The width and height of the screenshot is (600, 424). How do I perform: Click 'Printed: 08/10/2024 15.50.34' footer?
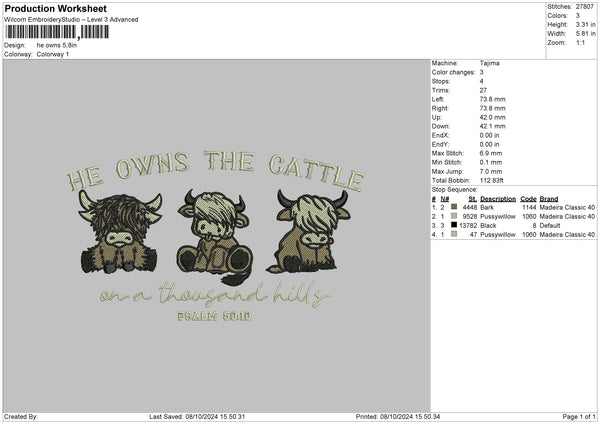[398, 416]
